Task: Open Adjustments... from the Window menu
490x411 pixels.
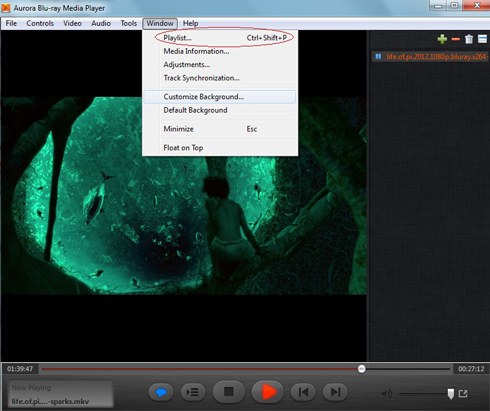Action: pos(220,65)
